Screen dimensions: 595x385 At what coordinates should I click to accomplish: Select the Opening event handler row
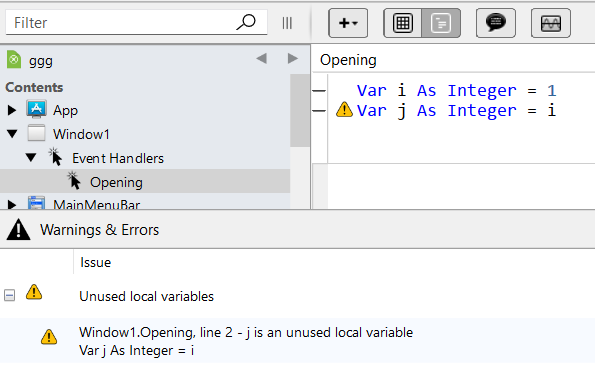tap(145, 181)
